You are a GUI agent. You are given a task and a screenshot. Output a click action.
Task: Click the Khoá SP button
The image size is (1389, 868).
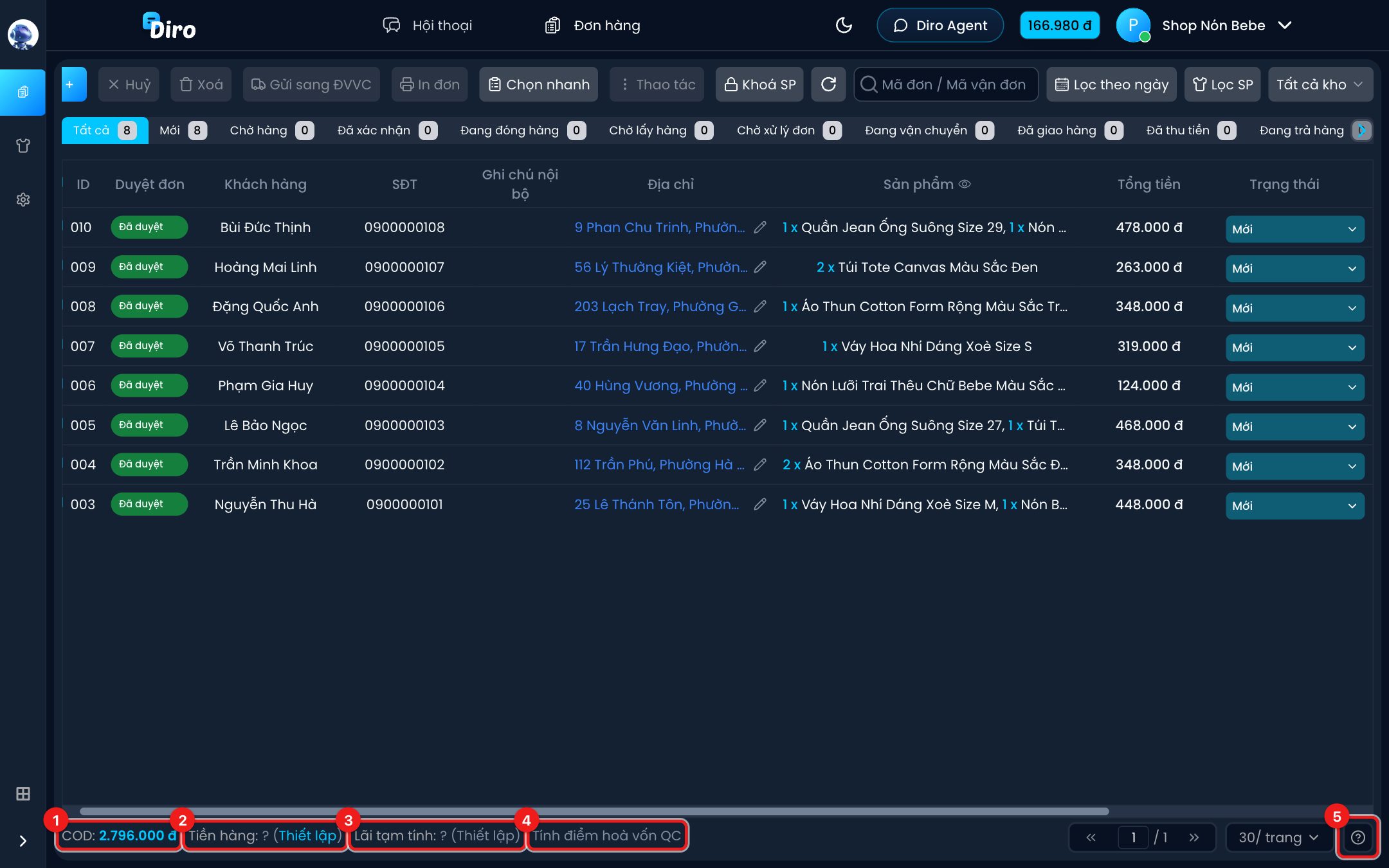(759, 84)
